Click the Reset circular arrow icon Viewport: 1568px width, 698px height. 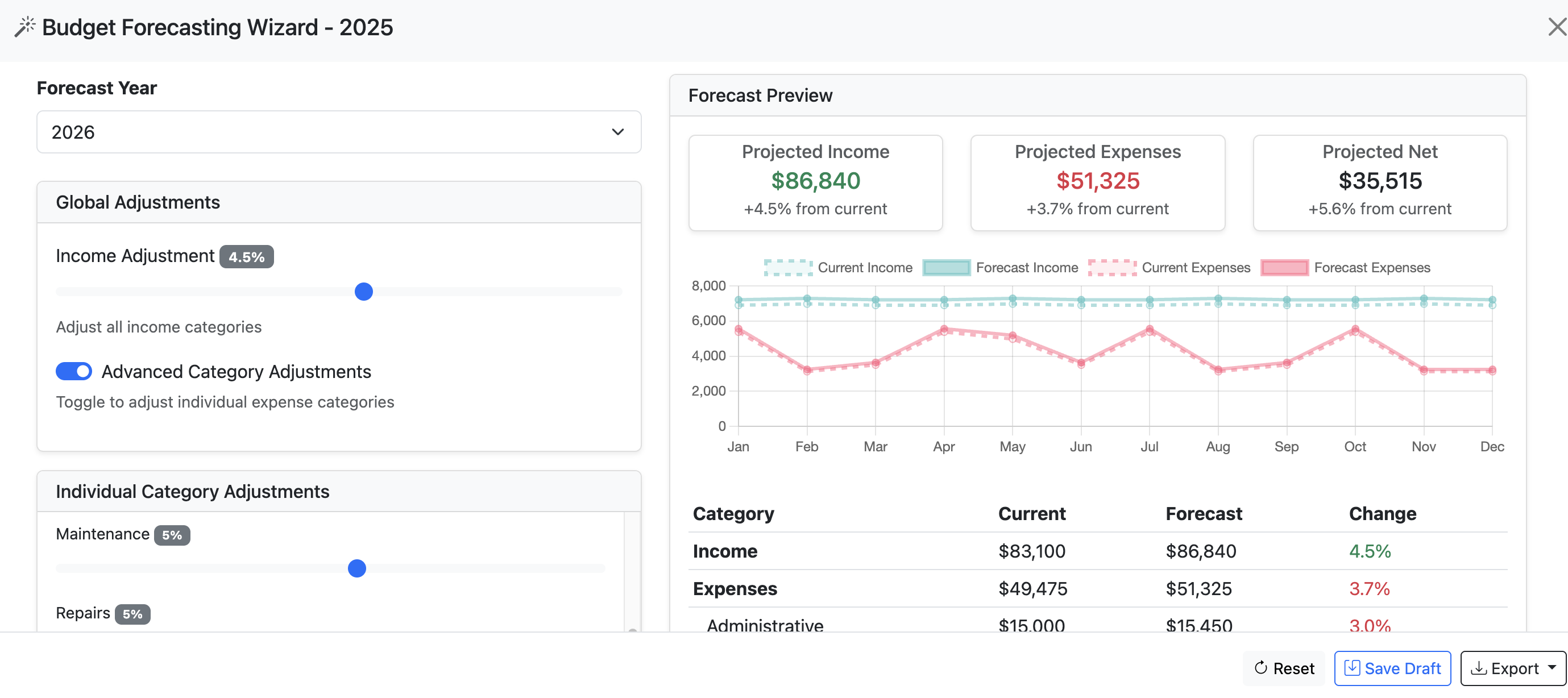click(x=1260, y=667)
